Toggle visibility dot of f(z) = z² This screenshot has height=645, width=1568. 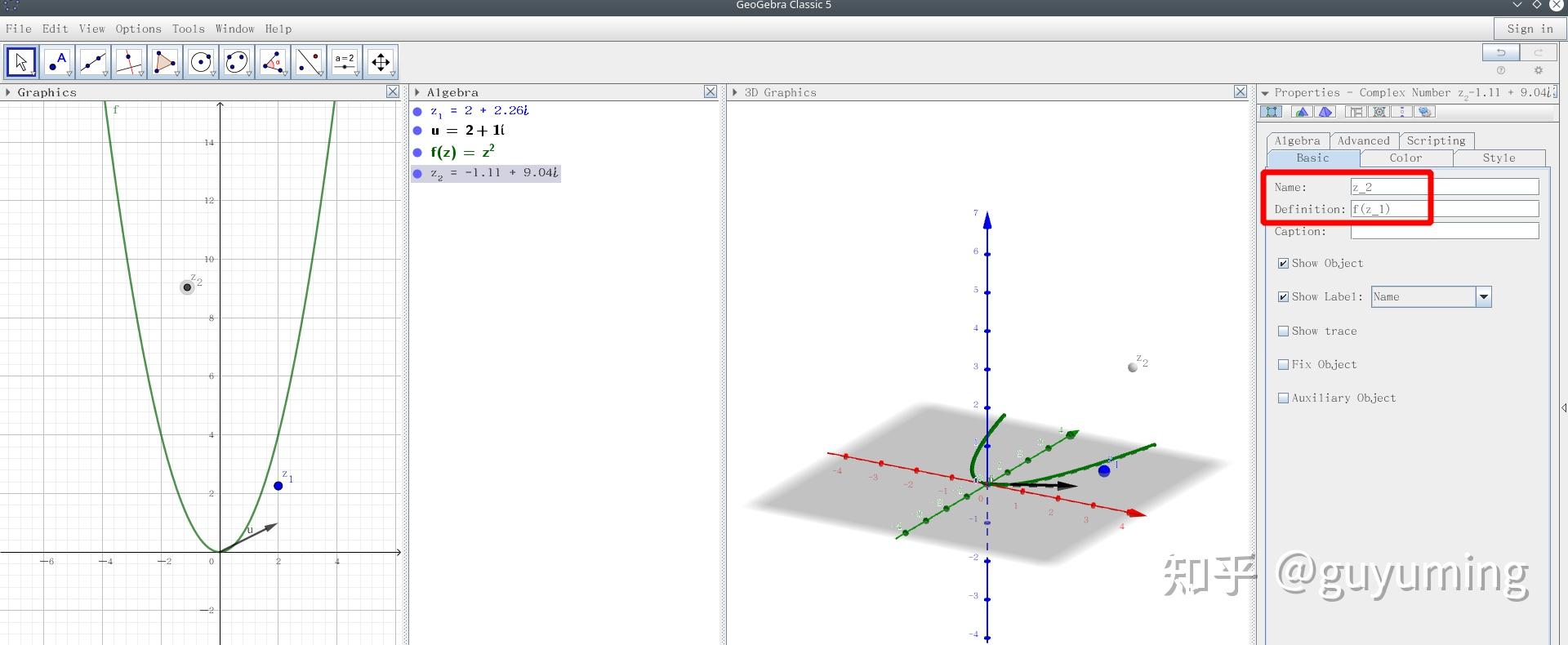pyautogui.click(x=417, y=152)
